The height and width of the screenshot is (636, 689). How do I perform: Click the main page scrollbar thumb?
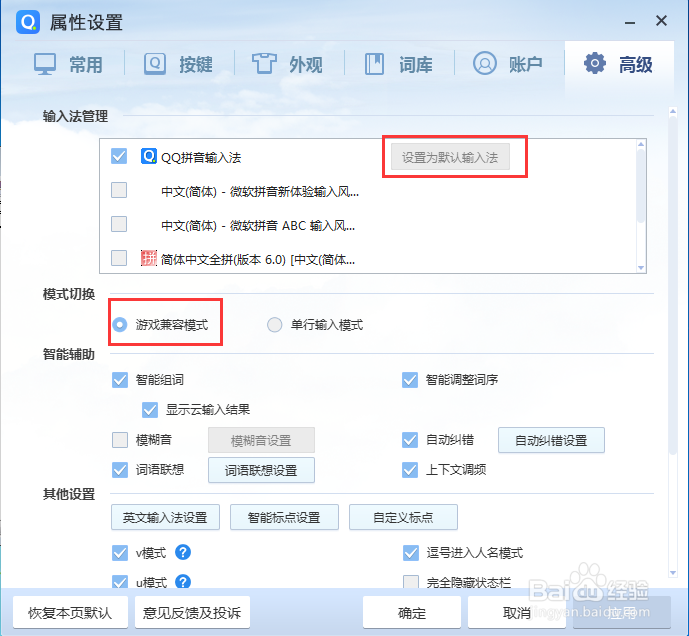pyautogui.click(x=673, y=286)
